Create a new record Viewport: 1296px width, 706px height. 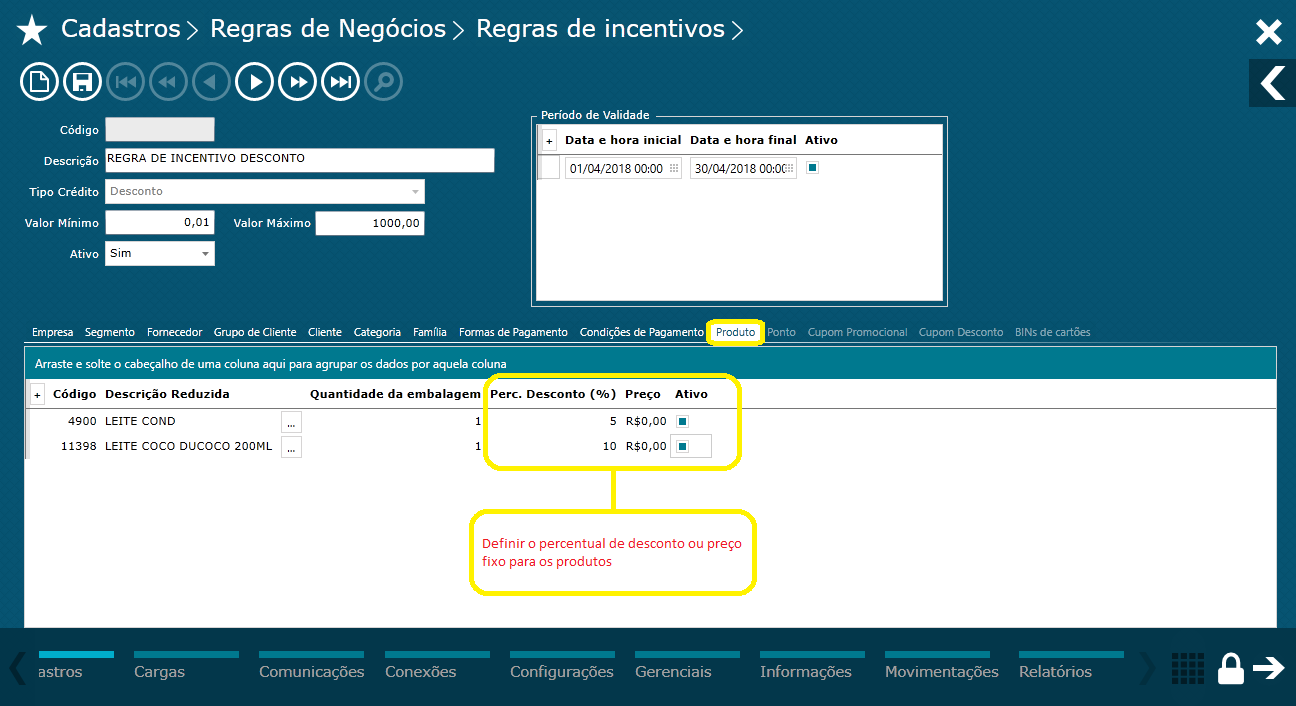pos(39,81)
